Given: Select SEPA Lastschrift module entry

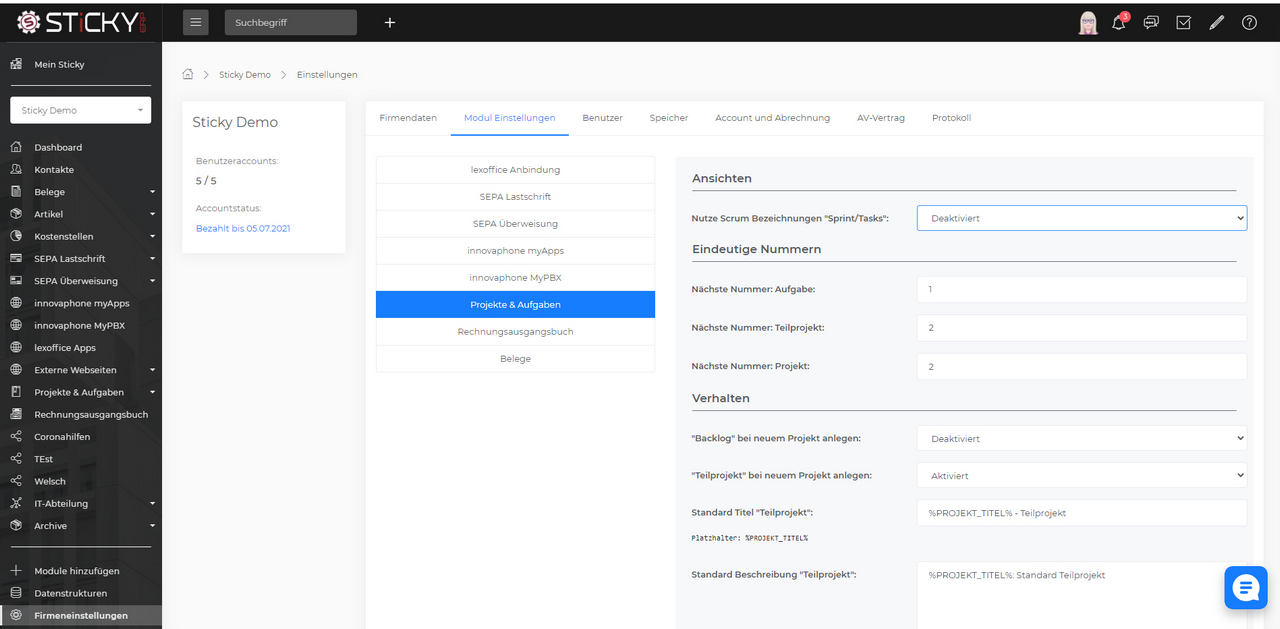Looking at the screenshot, I should 515,197.
